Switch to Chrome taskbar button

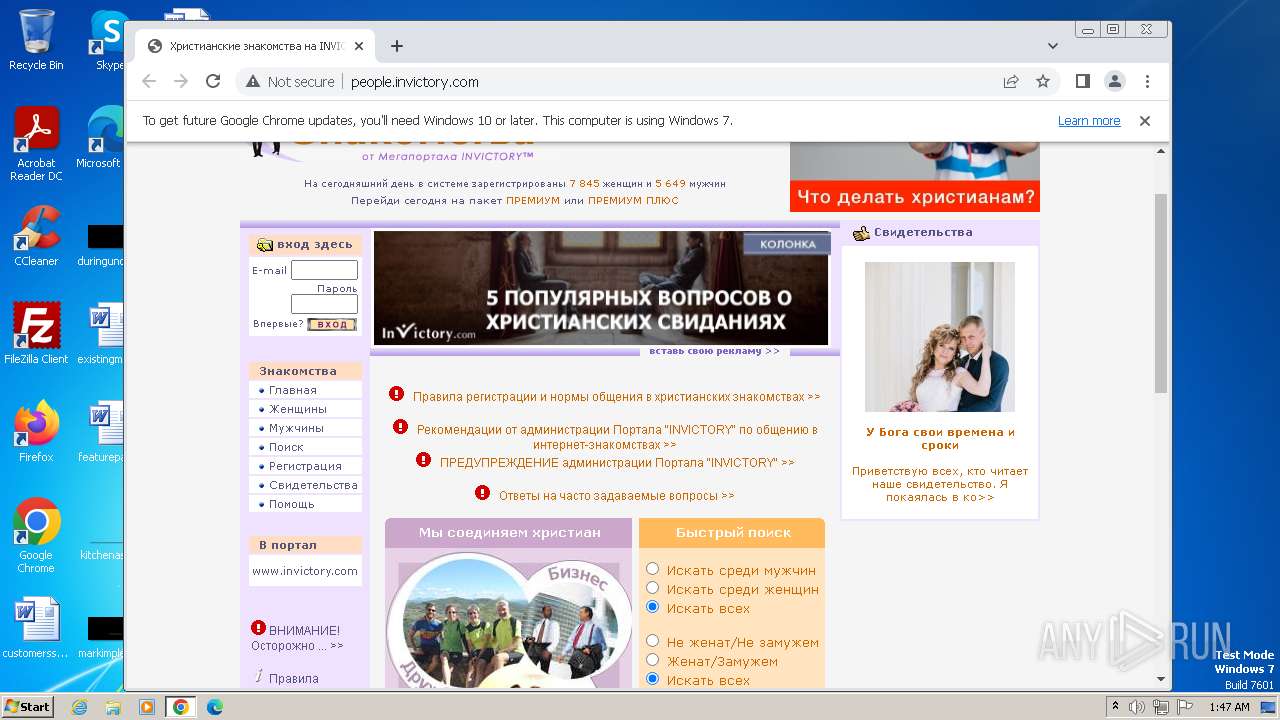180,707
